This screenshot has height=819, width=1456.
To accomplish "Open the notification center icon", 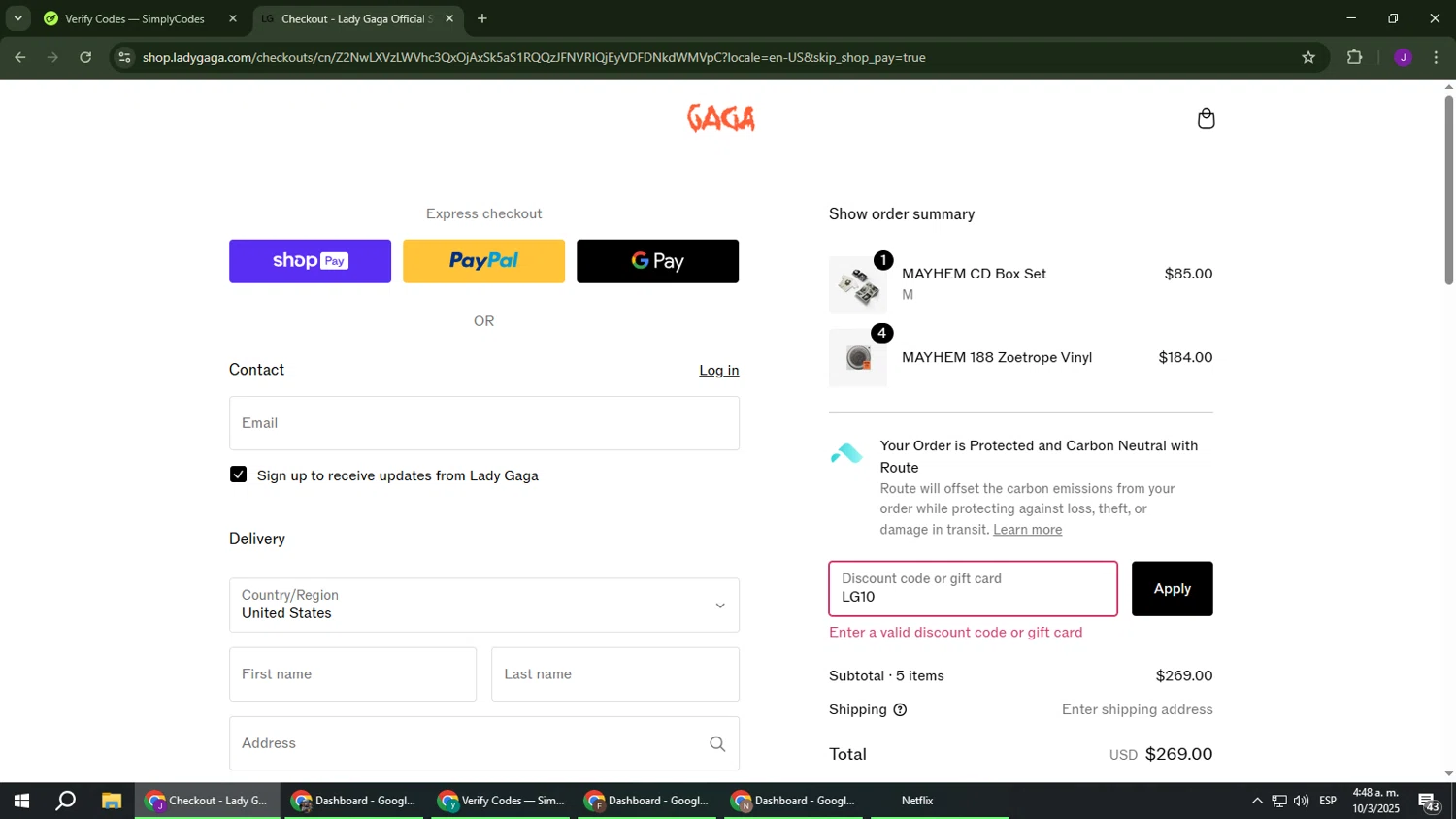I will pos(1429,802).
